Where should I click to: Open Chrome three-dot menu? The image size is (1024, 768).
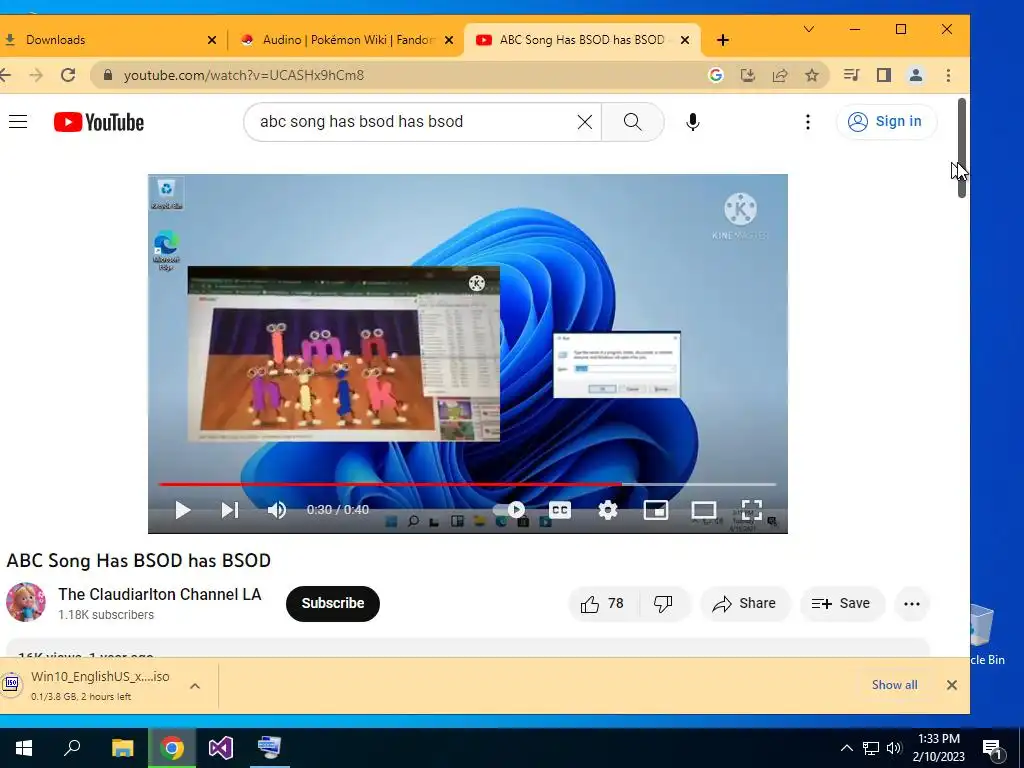coord(948,75)
